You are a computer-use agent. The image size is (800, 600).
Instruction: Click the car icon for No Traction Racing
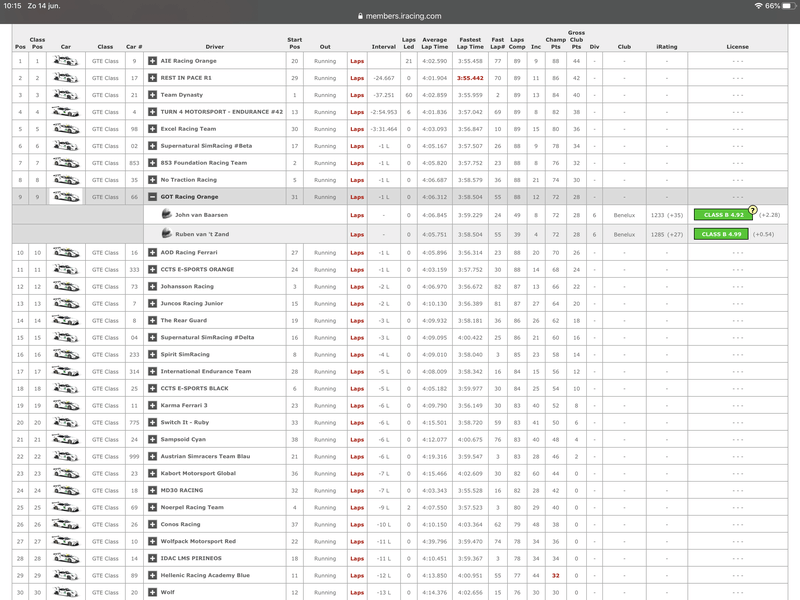[x=66, y=180]
